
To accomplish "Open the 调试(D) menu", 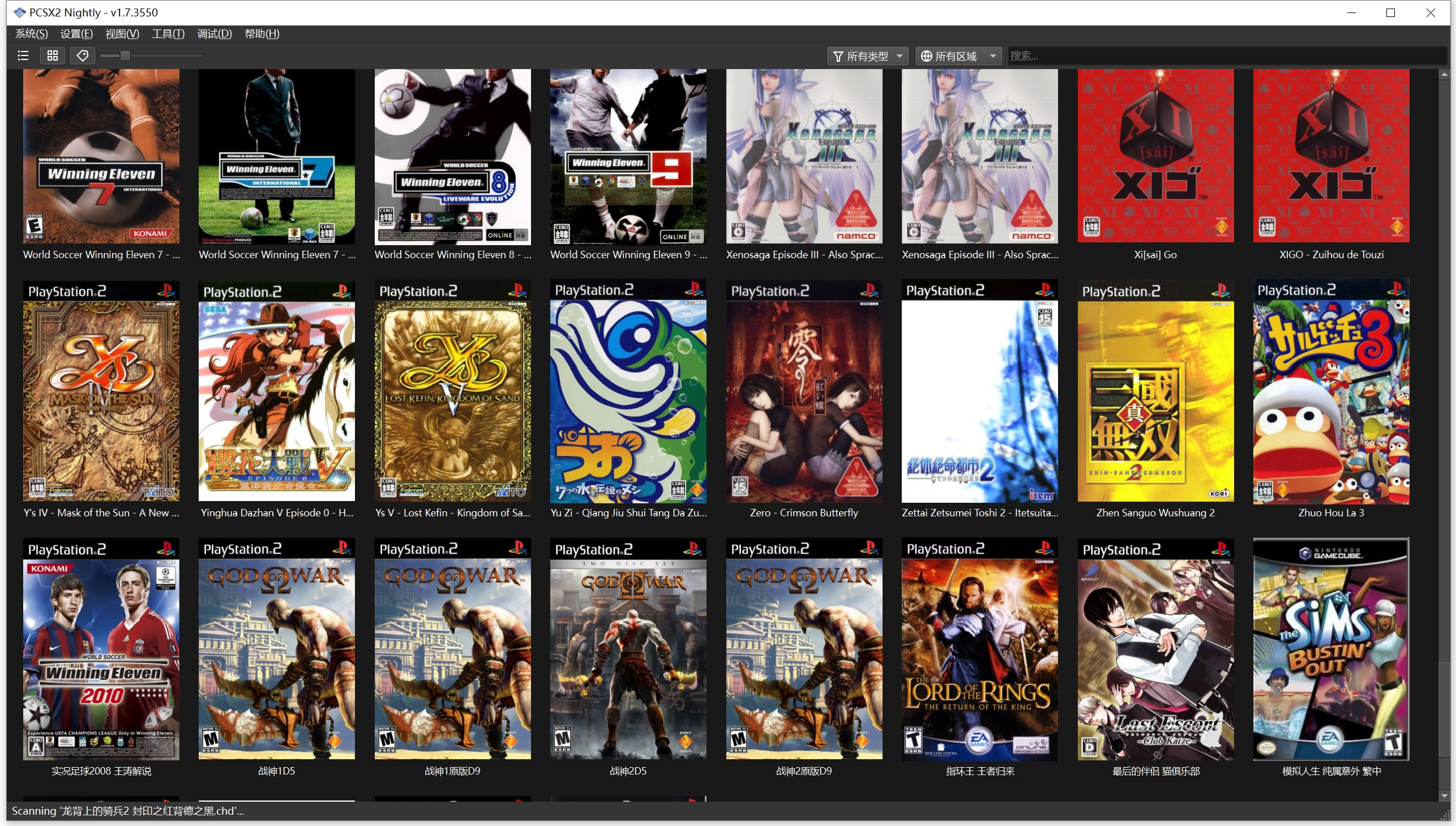I will (x=215, y=34).
